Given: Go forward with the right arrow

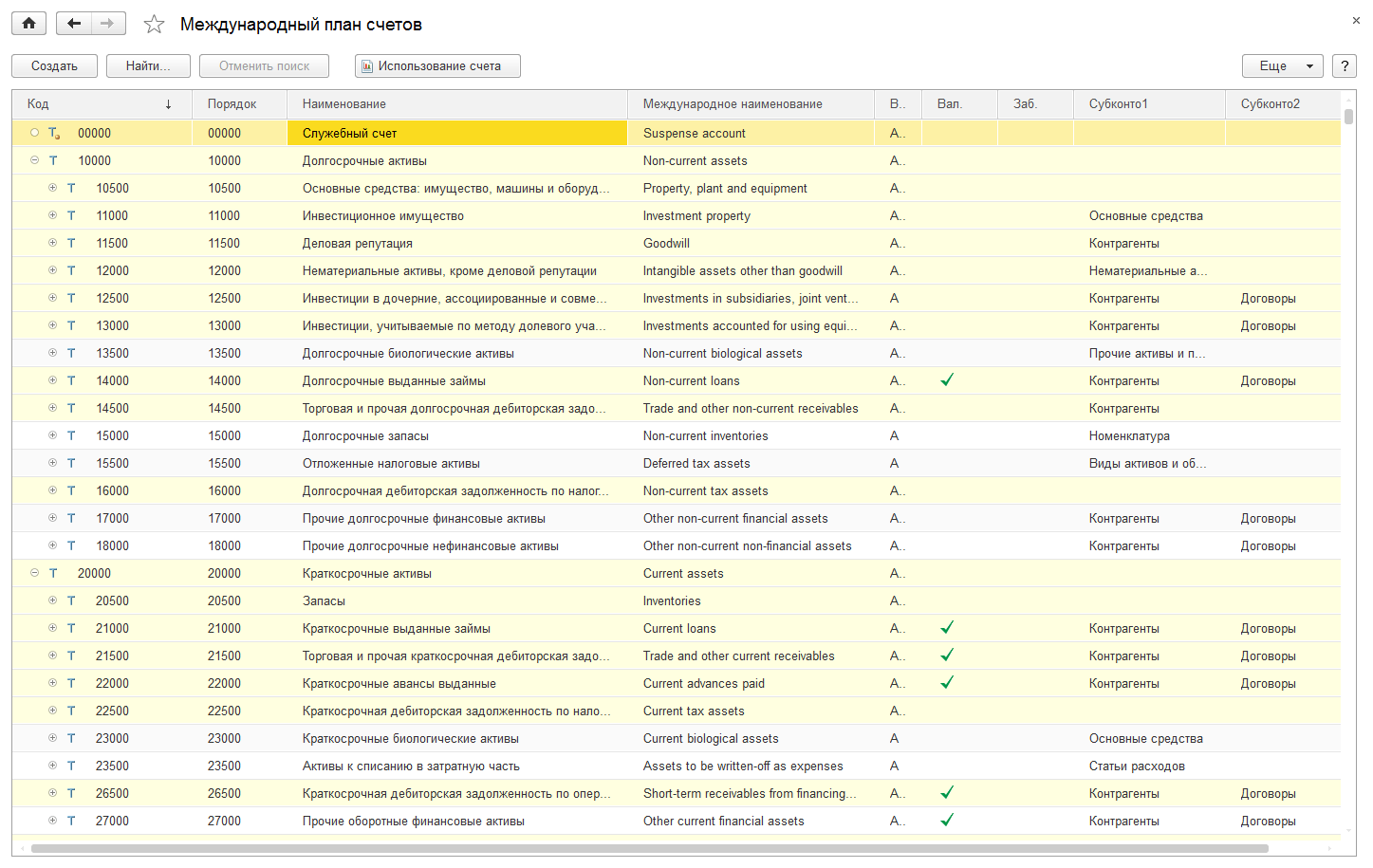Looking at the screenshot, I should [x=107, y=24].
